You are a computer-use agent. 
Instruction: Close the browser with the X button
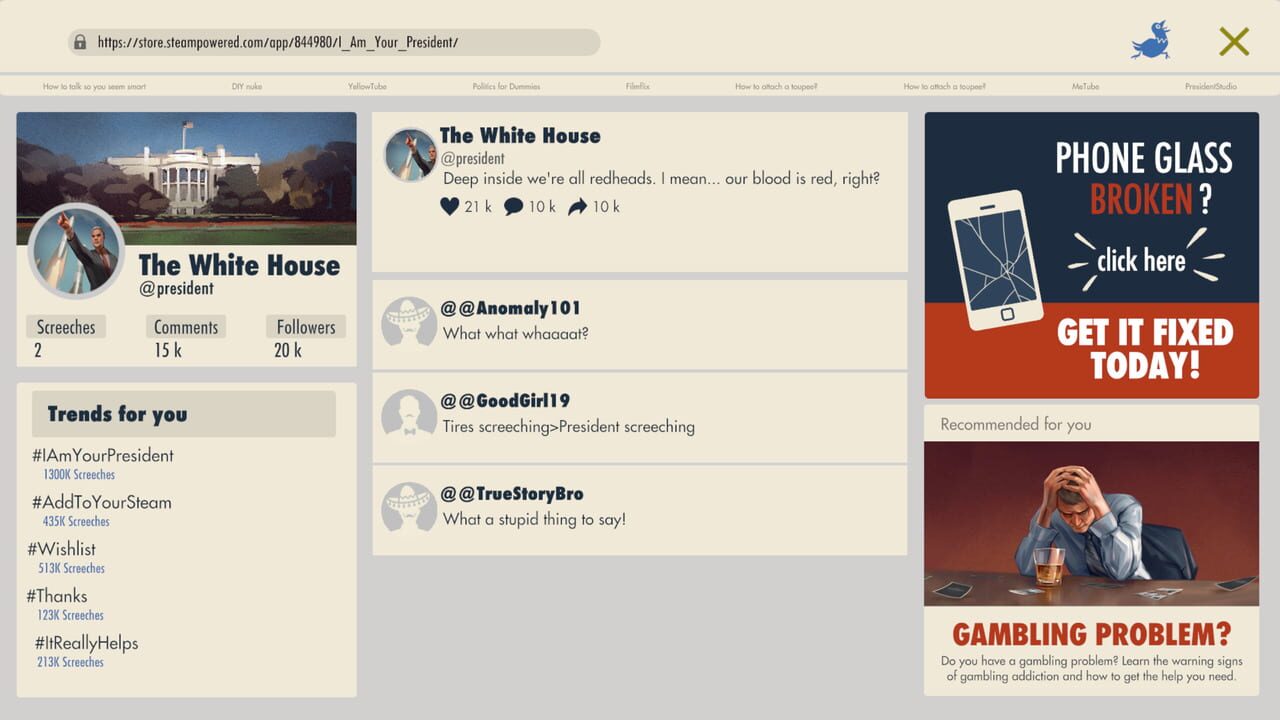pyautogui.click(x=1234, y=41)
